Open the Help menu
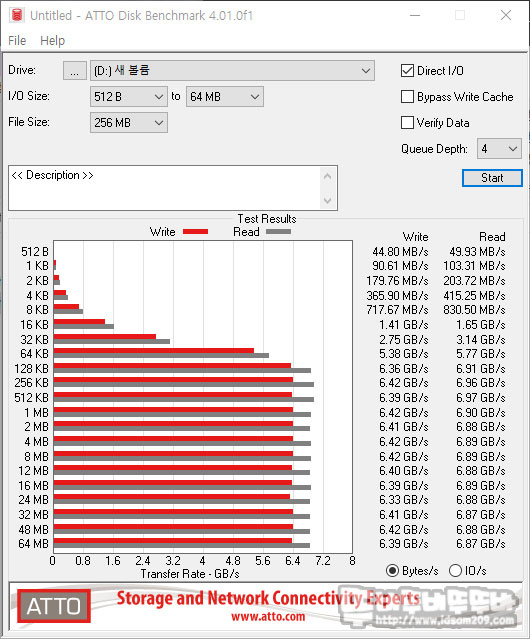Screen dimensions: 530x639 pyautogui.click(x=52, y=41)
